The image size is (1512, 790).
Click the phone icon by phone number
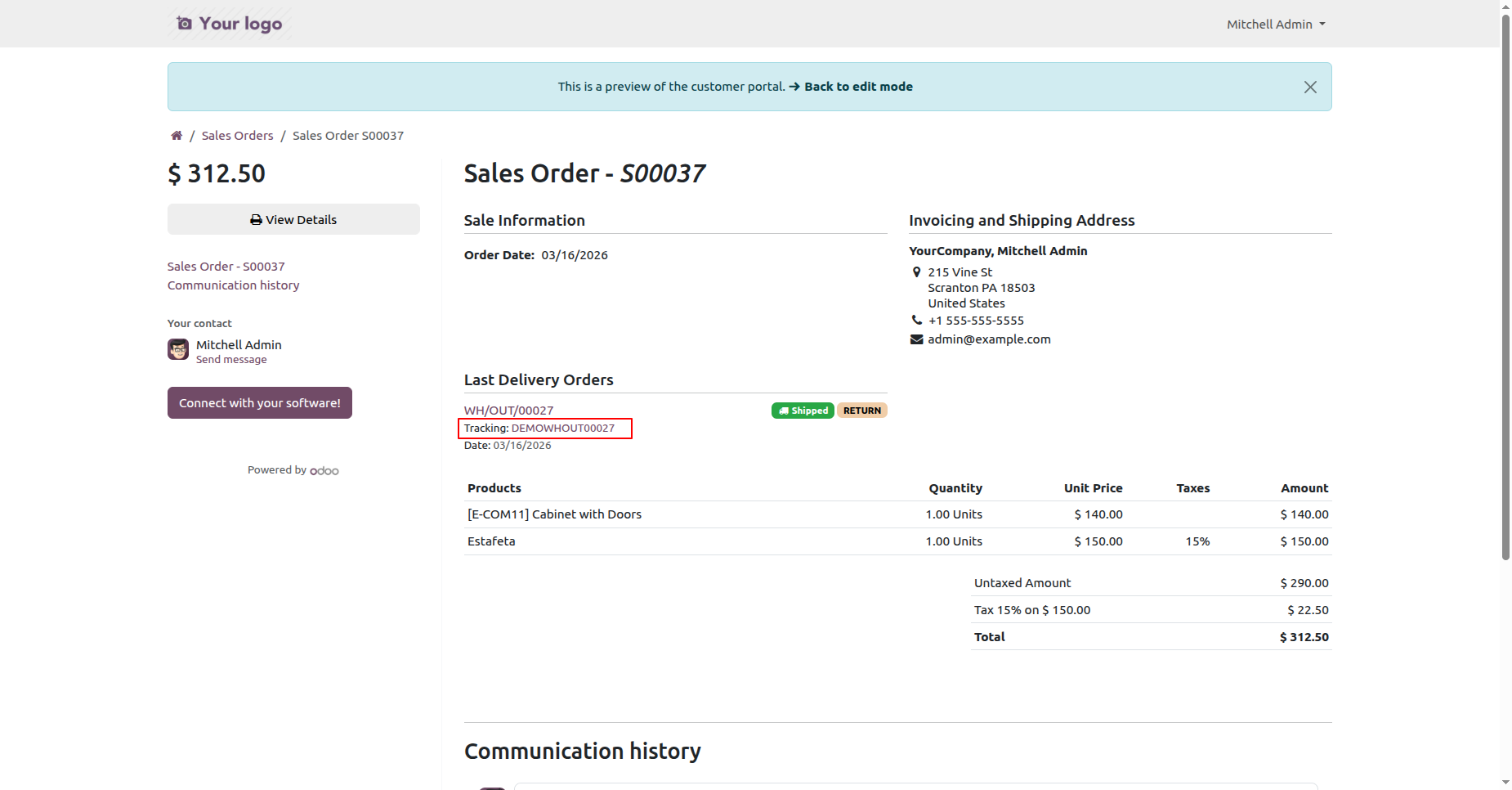[916, 321]
